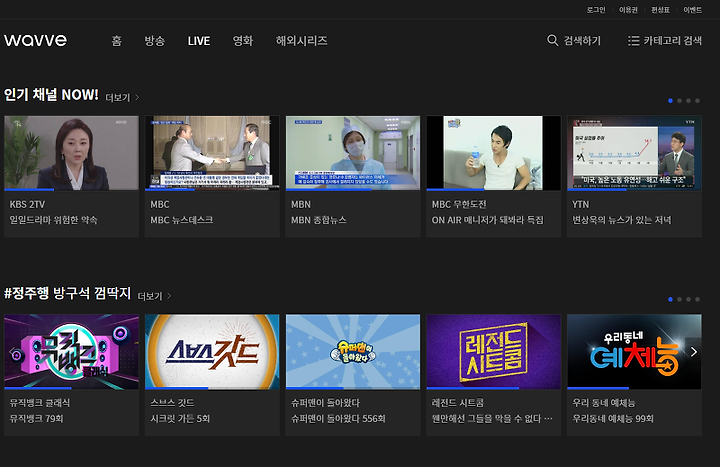Click 웬만해선 그들을 막을 수 없다 text
Image resolution: width=720 pixels, height=467 pixels.
coord(492,418)
